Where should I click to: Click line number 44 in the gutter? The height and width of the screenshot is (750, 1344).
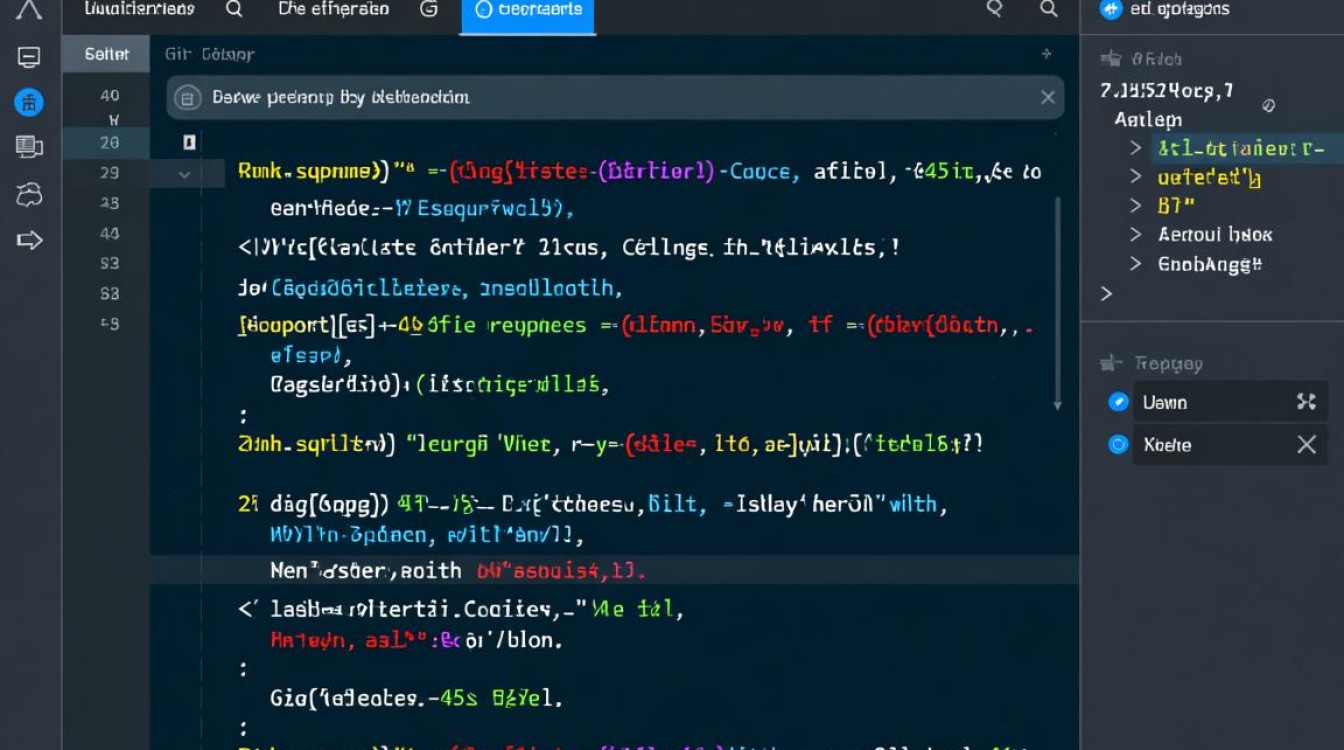[107, 233]
